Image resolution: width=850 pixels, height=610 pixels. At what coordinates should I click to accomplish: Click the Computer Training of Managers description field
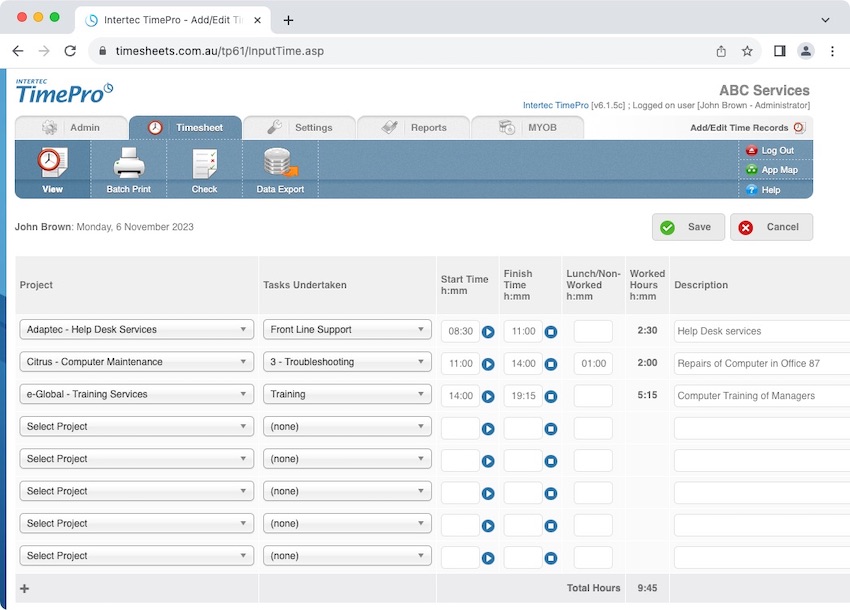[x=762, y=396]
